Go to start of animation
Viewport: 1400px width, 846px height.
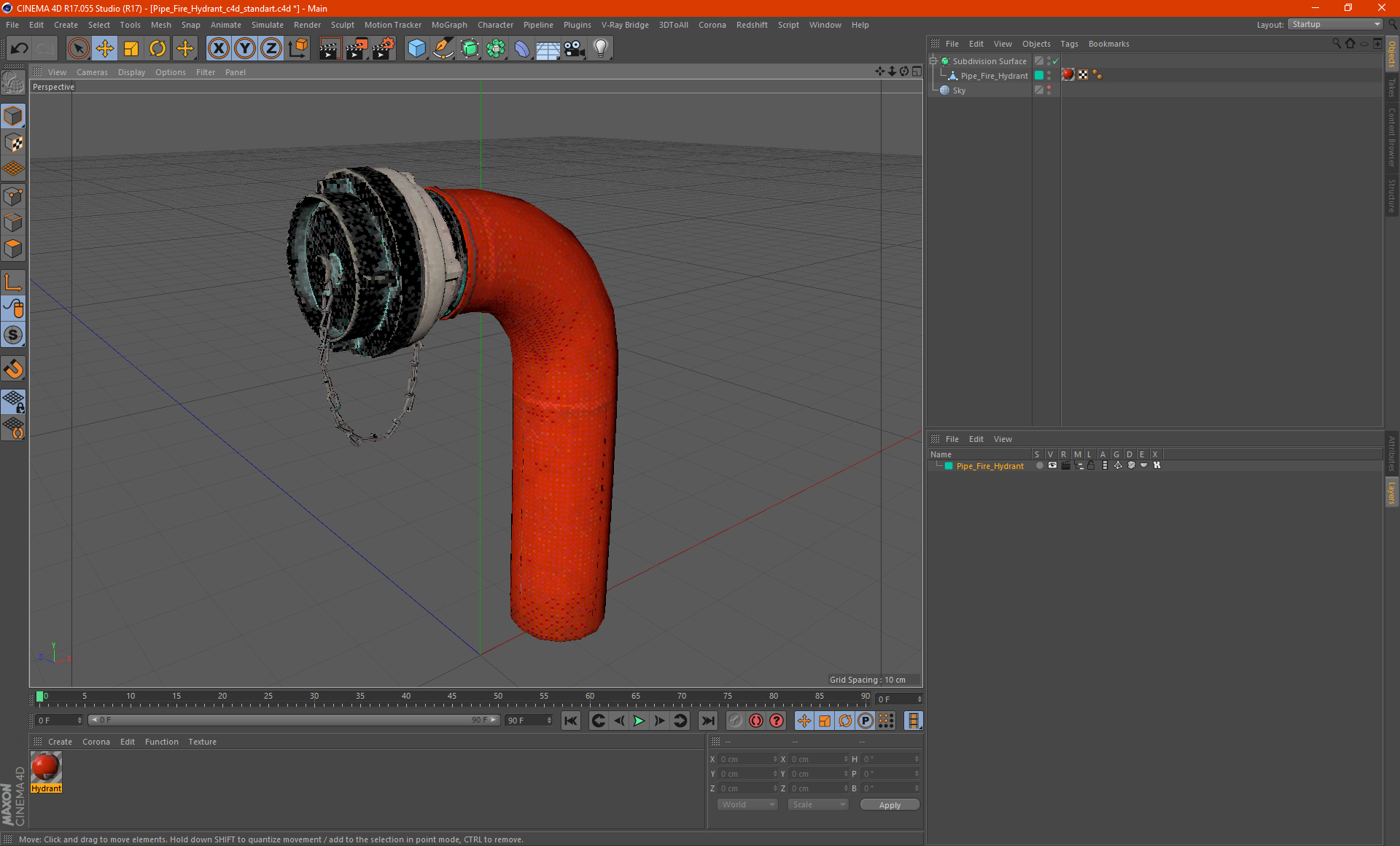point(570,721)
